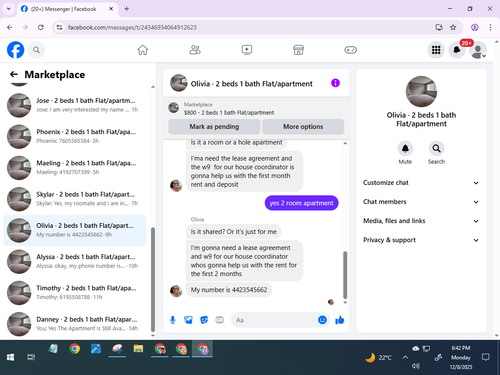Attach a file with photo icon

[x=188, y=320]
